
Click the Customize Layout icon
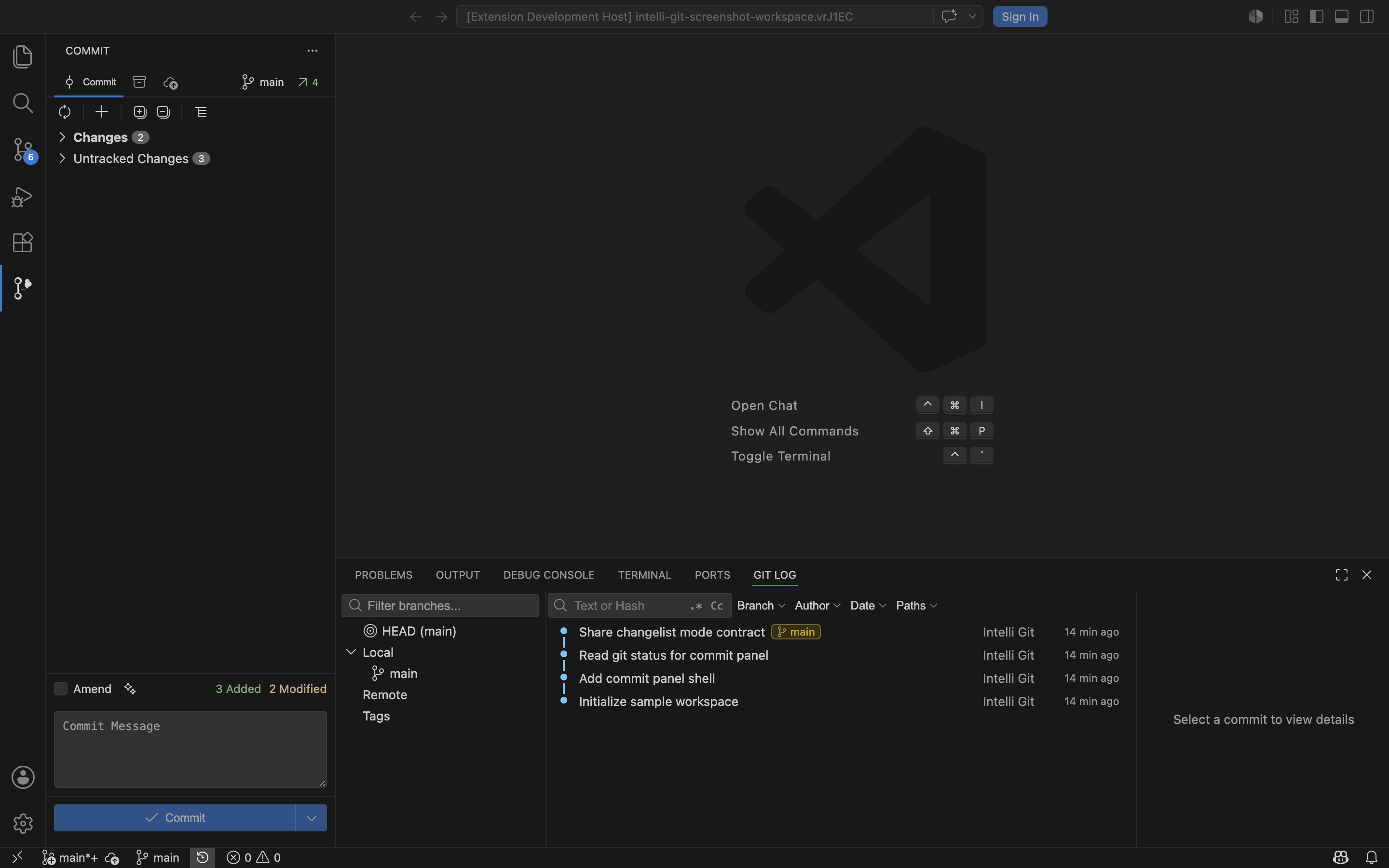[x=1292, y=17]
